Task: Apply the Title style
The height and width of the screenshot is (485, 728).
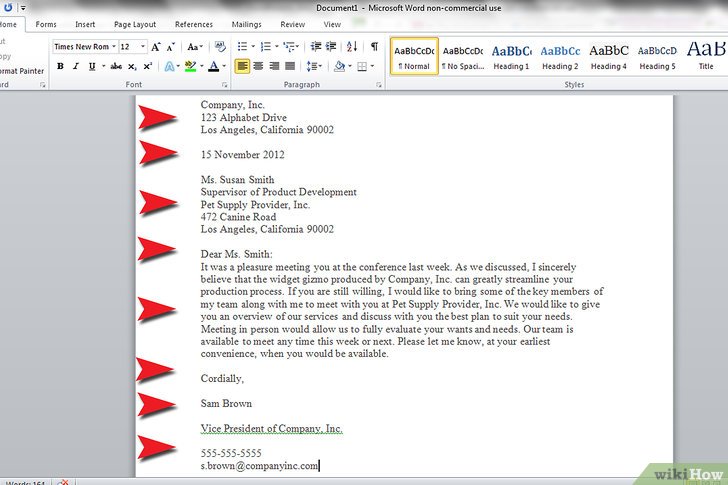Action: pos(706,57)
